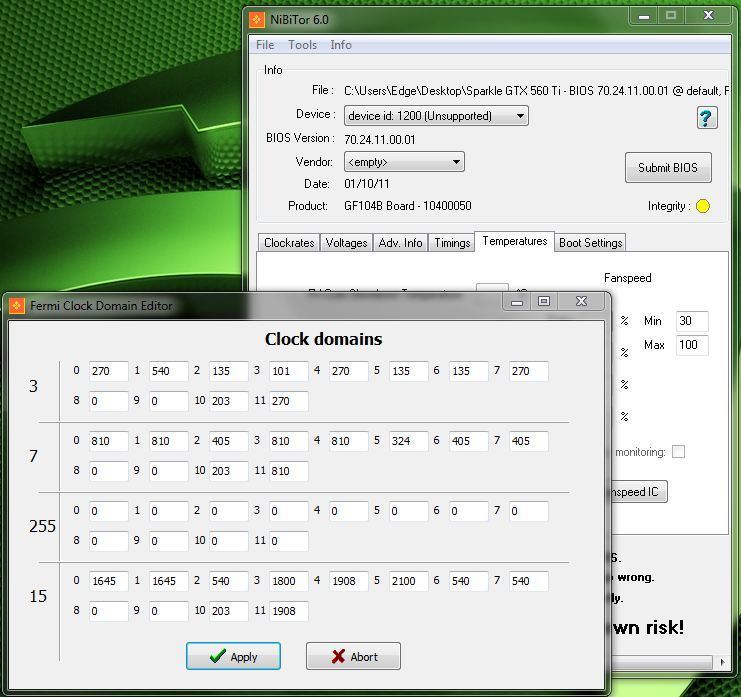741x697 pixels.
Task: Open the Device id dropdown
Action: click(436, 116)
